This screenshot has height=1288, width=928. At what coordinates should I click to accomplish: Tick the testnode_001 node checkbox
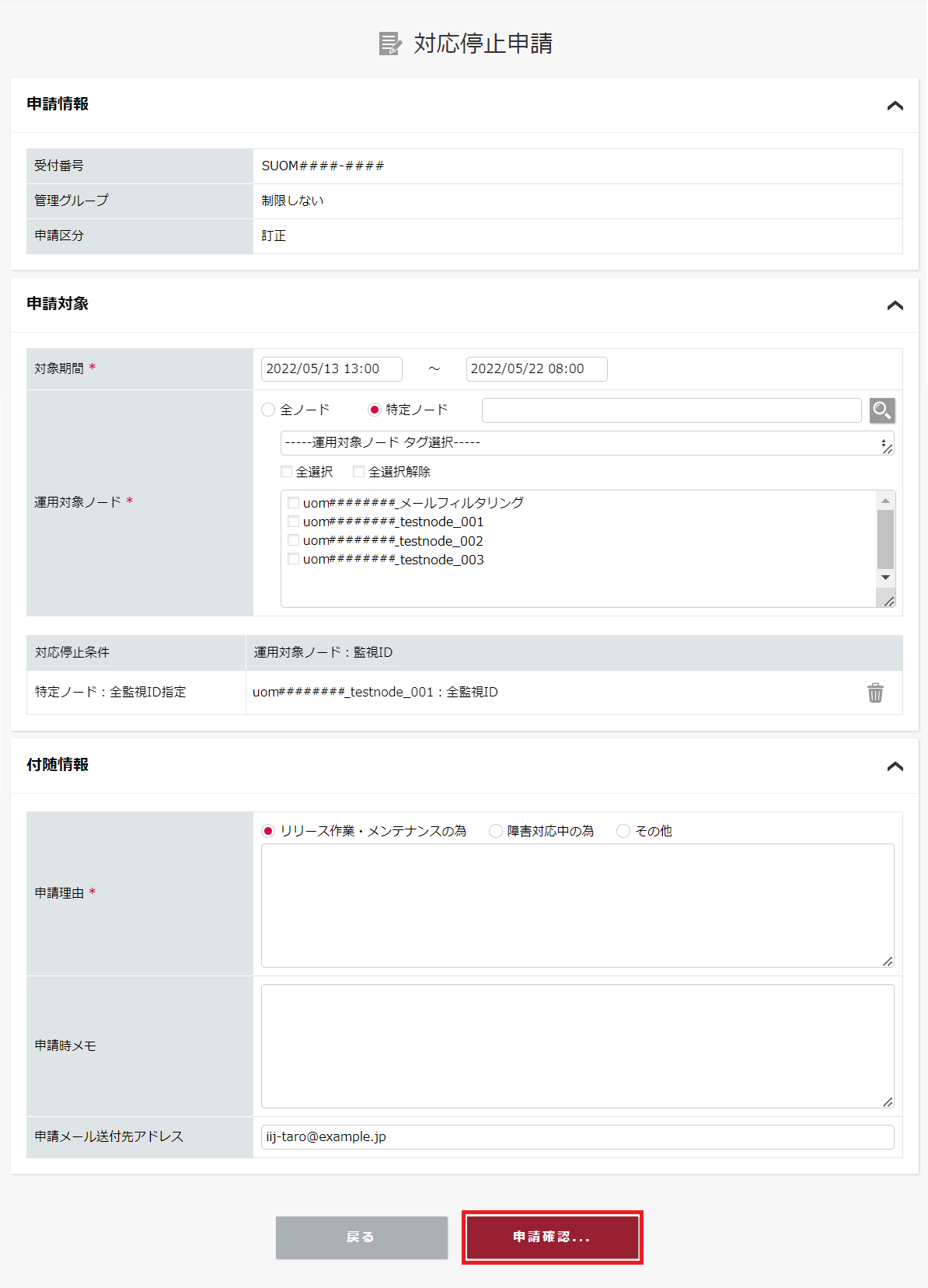(294, 522)
